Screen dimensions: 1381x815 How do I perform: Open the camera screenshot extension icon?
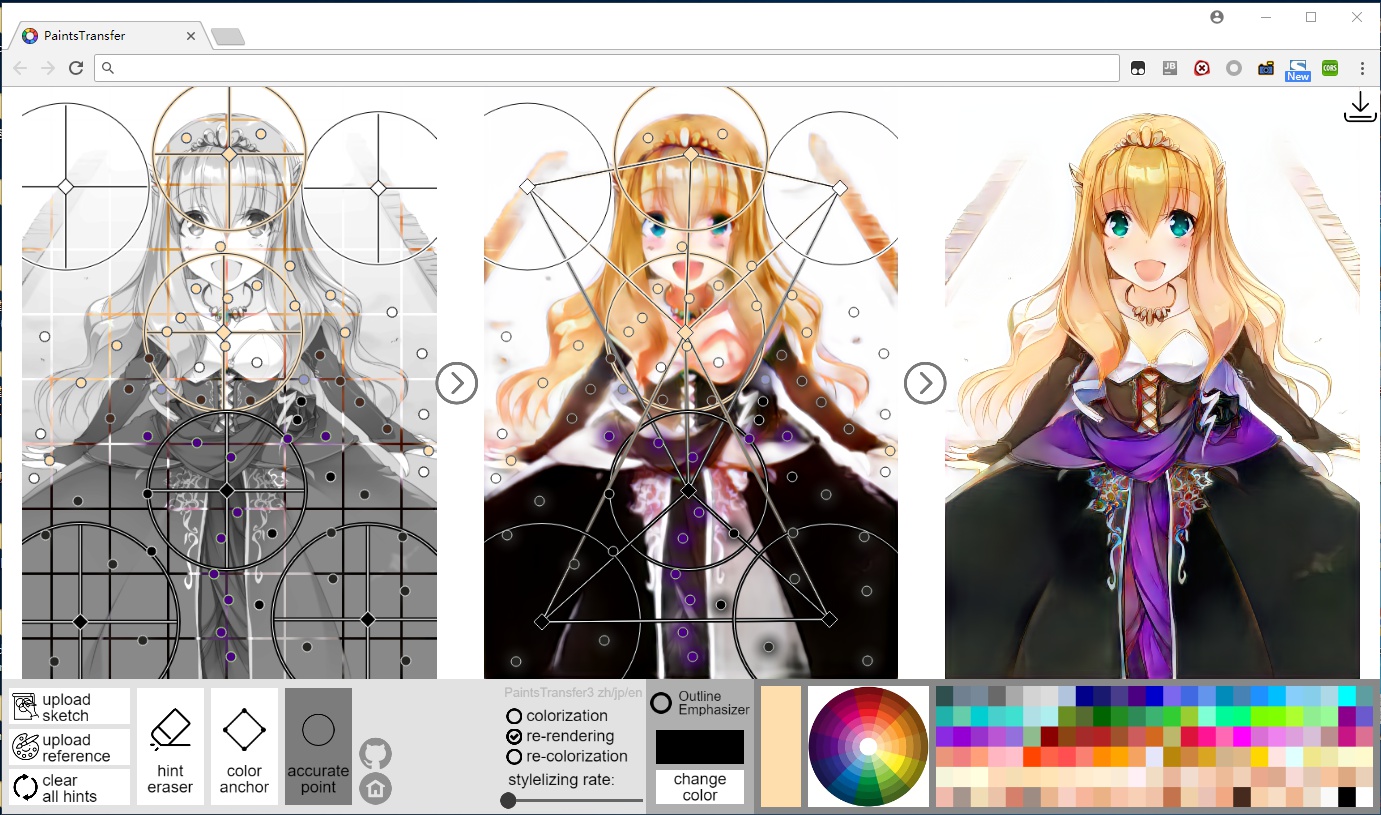(1266, 68)
